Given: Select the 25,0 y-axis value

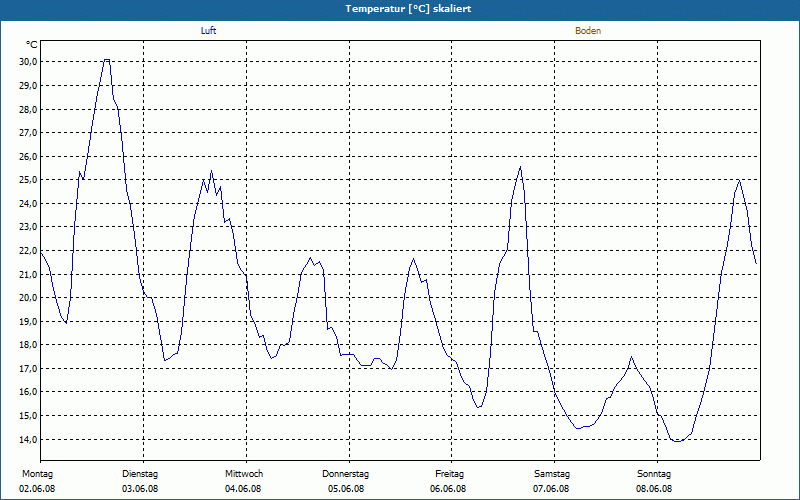Looking at the screenshot, I should (x=29, y=180).
